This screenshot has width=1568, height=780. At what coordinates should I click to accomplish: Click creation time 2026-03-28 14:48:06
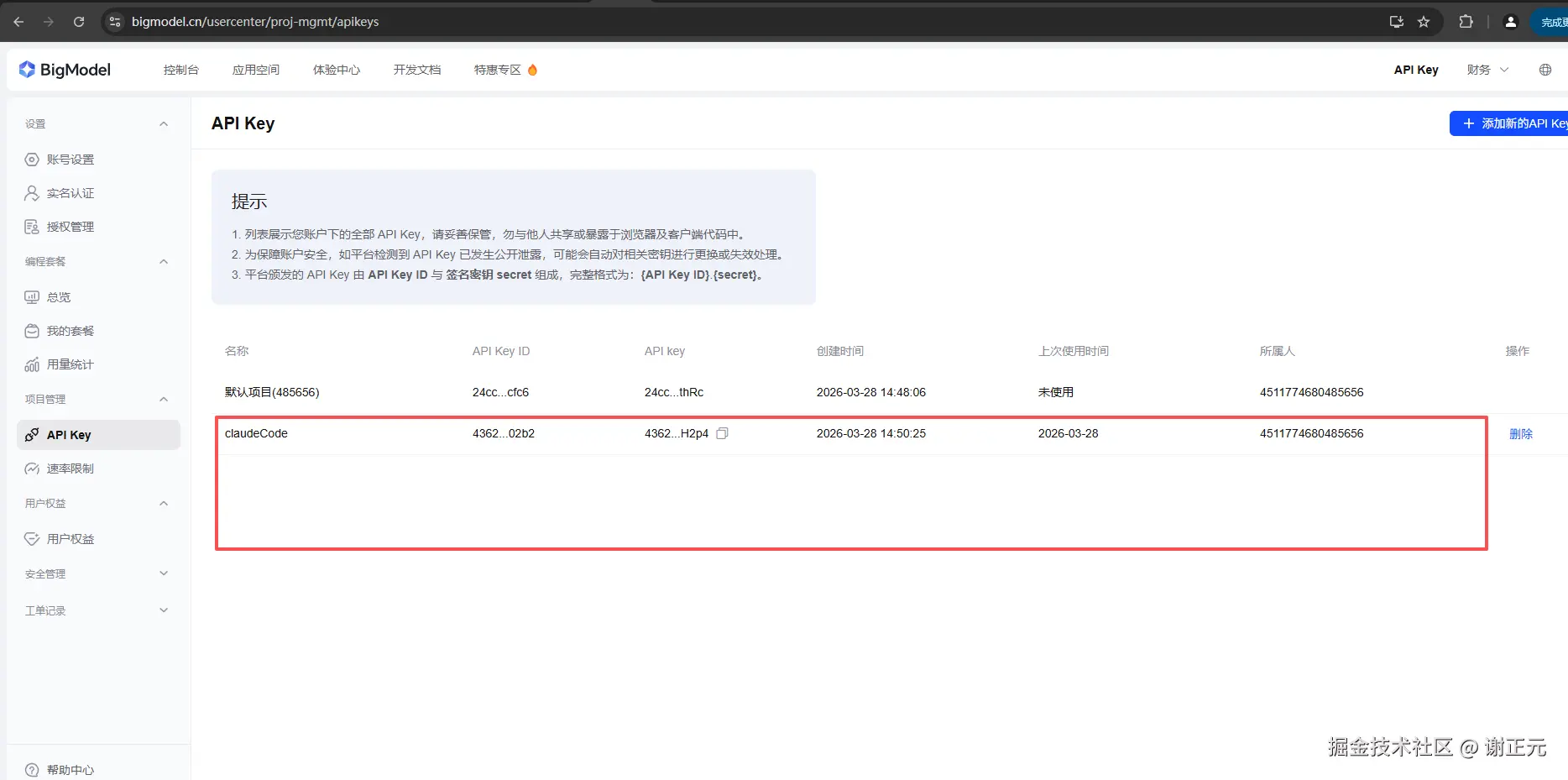point(871,392)
